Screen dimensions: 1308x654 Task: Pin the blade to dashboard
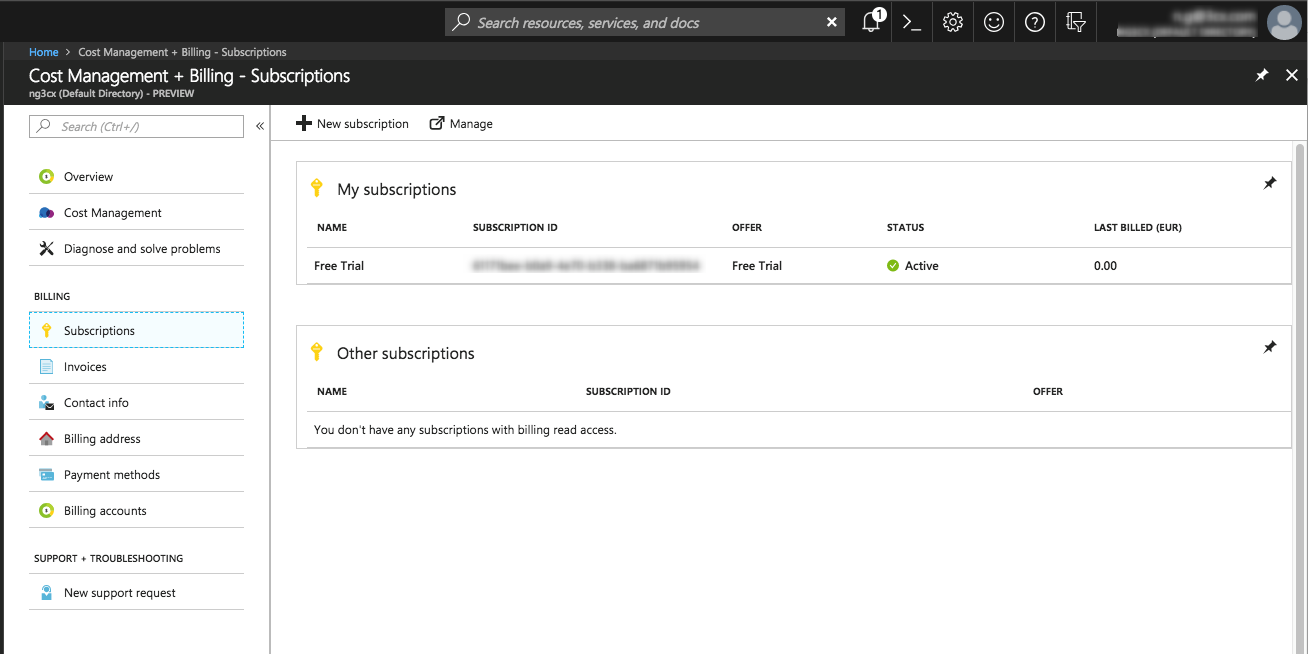coord(1262,75)
